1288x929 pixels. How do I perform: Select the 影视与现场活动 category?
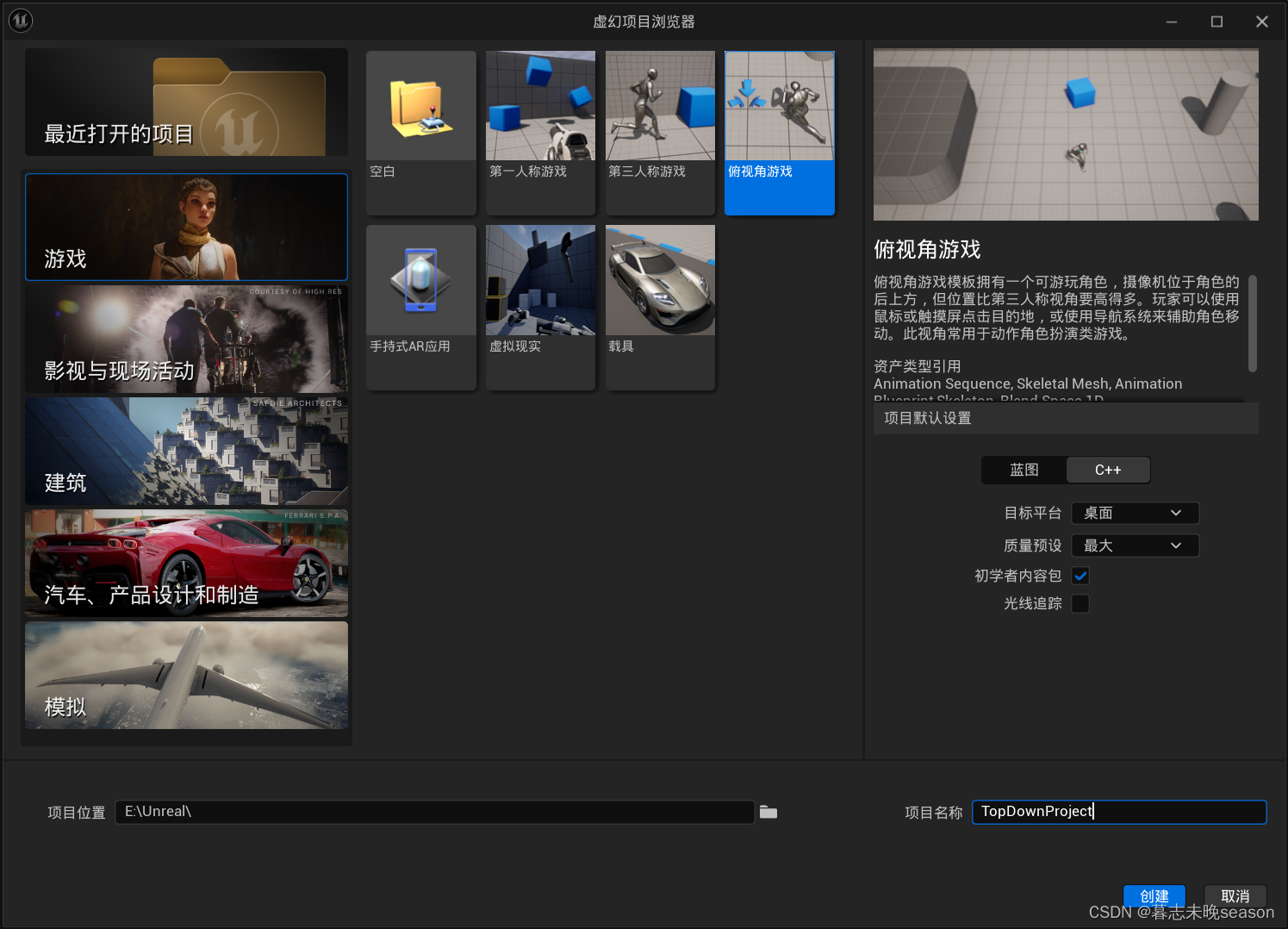coord(186,339)
